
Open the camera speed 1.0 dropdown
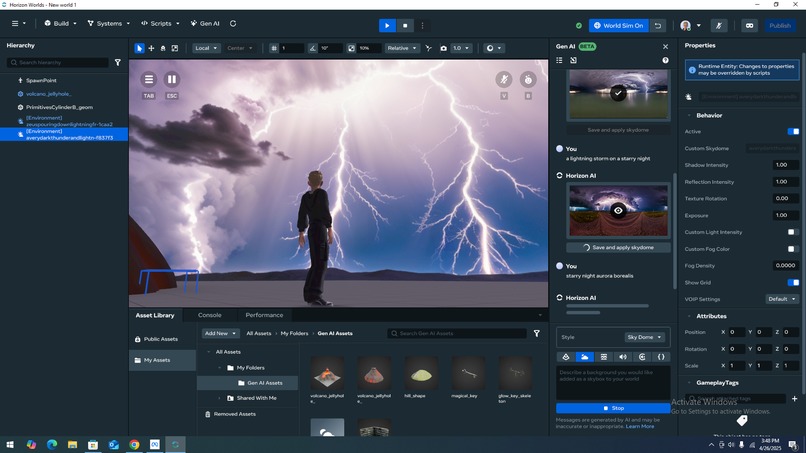click(461, 48)
